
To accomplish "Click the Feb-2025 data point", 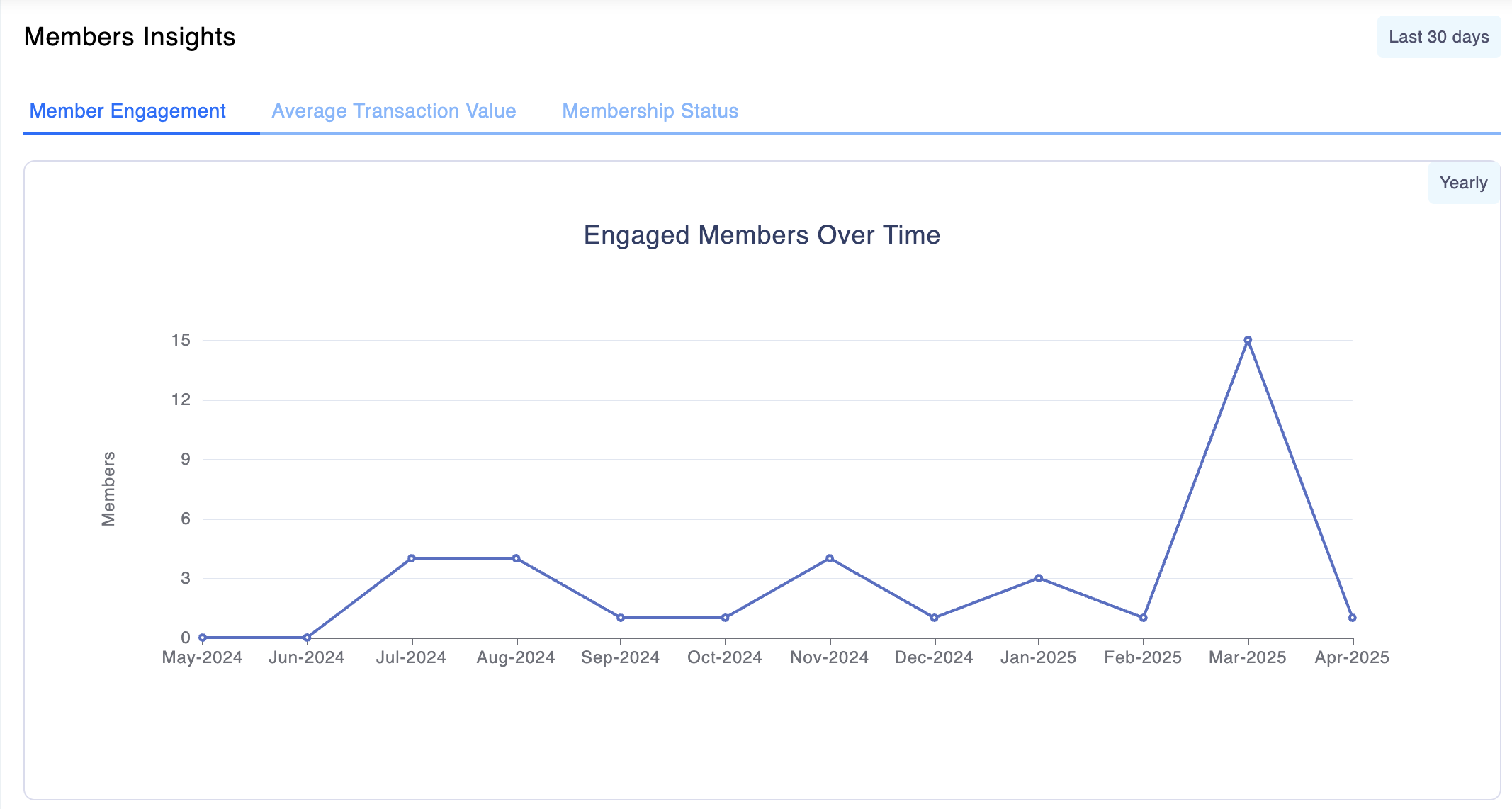I will [x=1143, y=618].
